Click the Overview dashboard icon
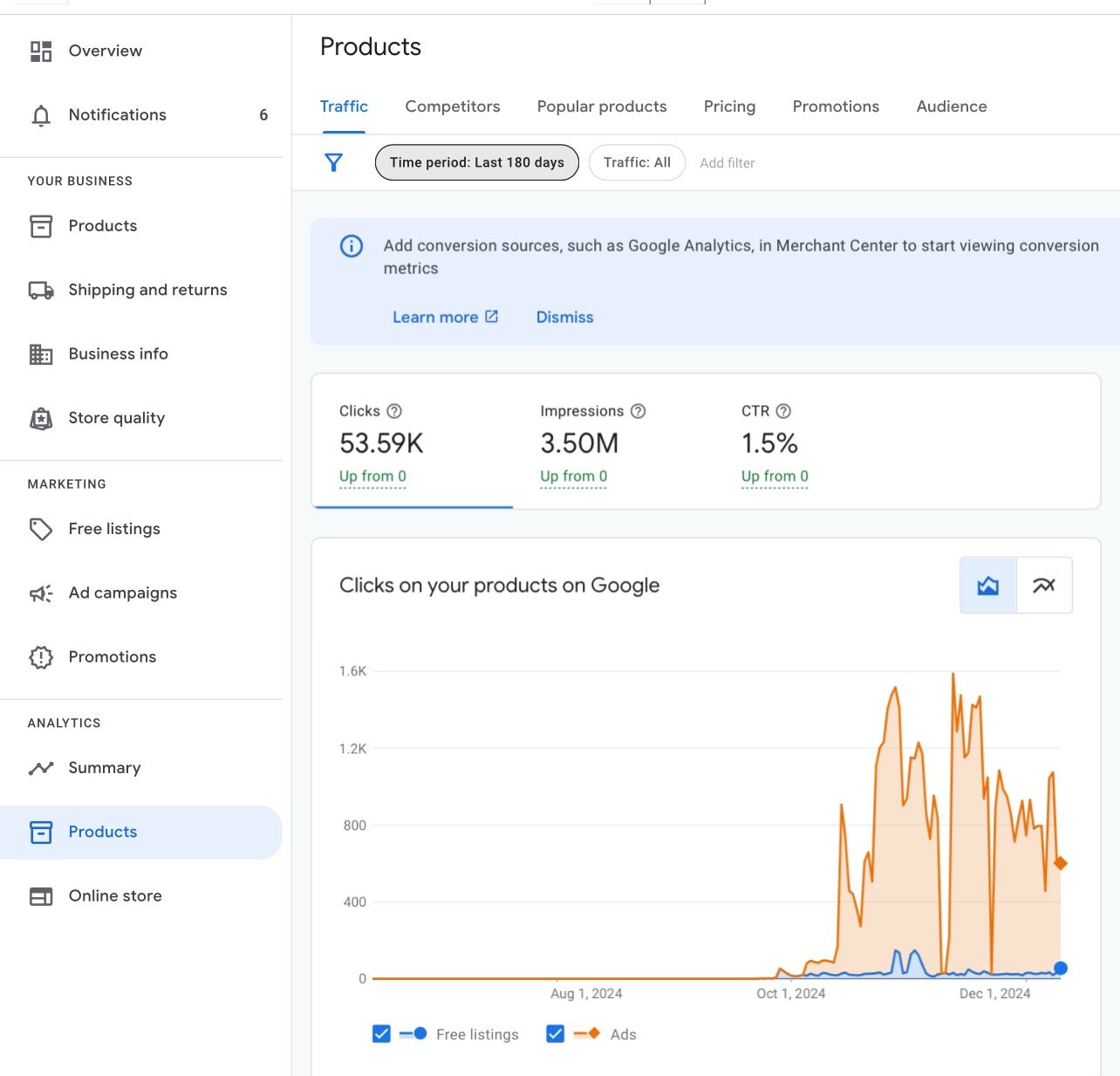The width and height of the screenshot is (1120, 1076). coord(41,51)
